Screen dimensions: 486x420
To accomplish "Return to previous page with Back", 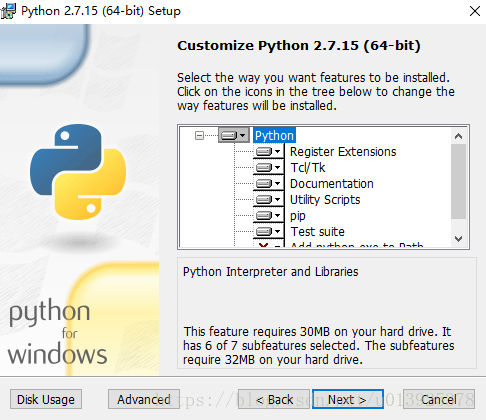I will 274,399.
